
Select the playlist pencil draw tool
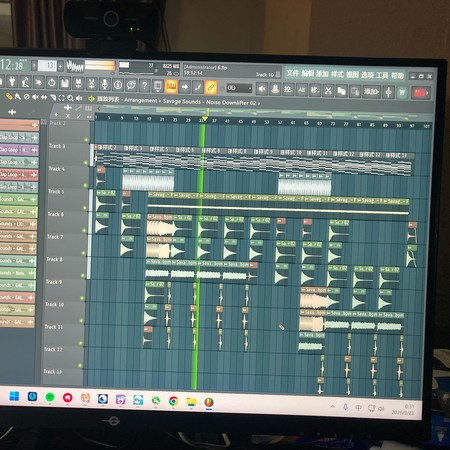click(x=9, y=97)
